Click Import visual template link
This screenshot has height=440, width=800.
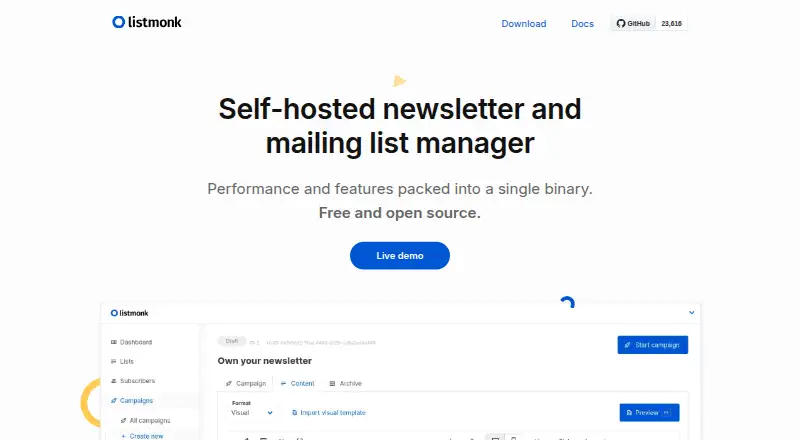click(329, 412)
